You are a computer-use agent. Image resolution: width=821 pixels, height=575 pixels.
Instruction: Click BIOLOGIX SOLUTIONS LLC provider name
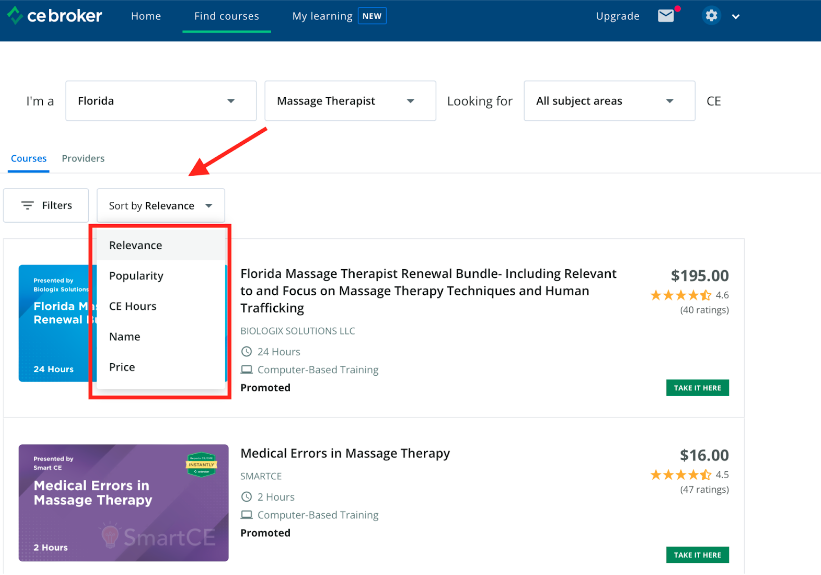coord(297,331)
